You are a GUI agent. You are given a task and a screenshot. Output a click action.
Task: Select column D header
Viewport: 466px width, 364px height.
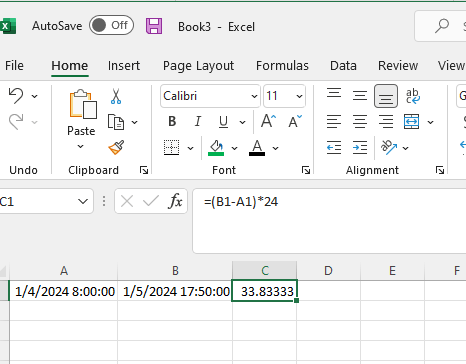click(x=328, y=271)
